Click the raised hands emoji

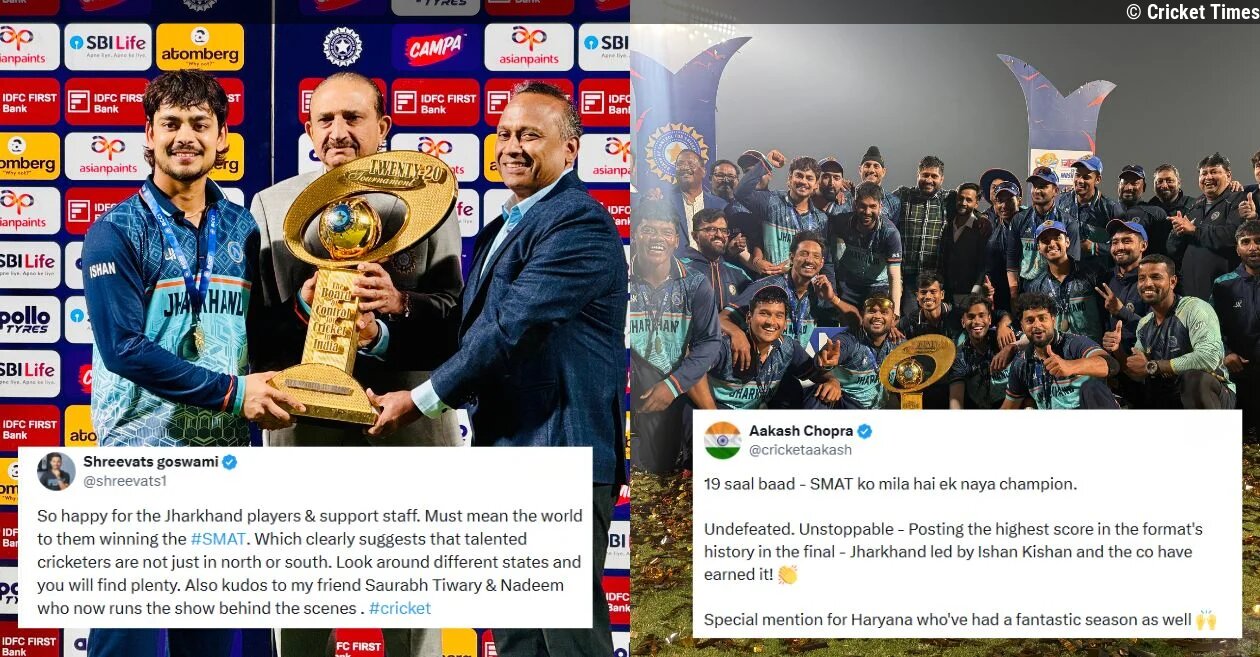pyautogui.click(x=1206, y=620)
